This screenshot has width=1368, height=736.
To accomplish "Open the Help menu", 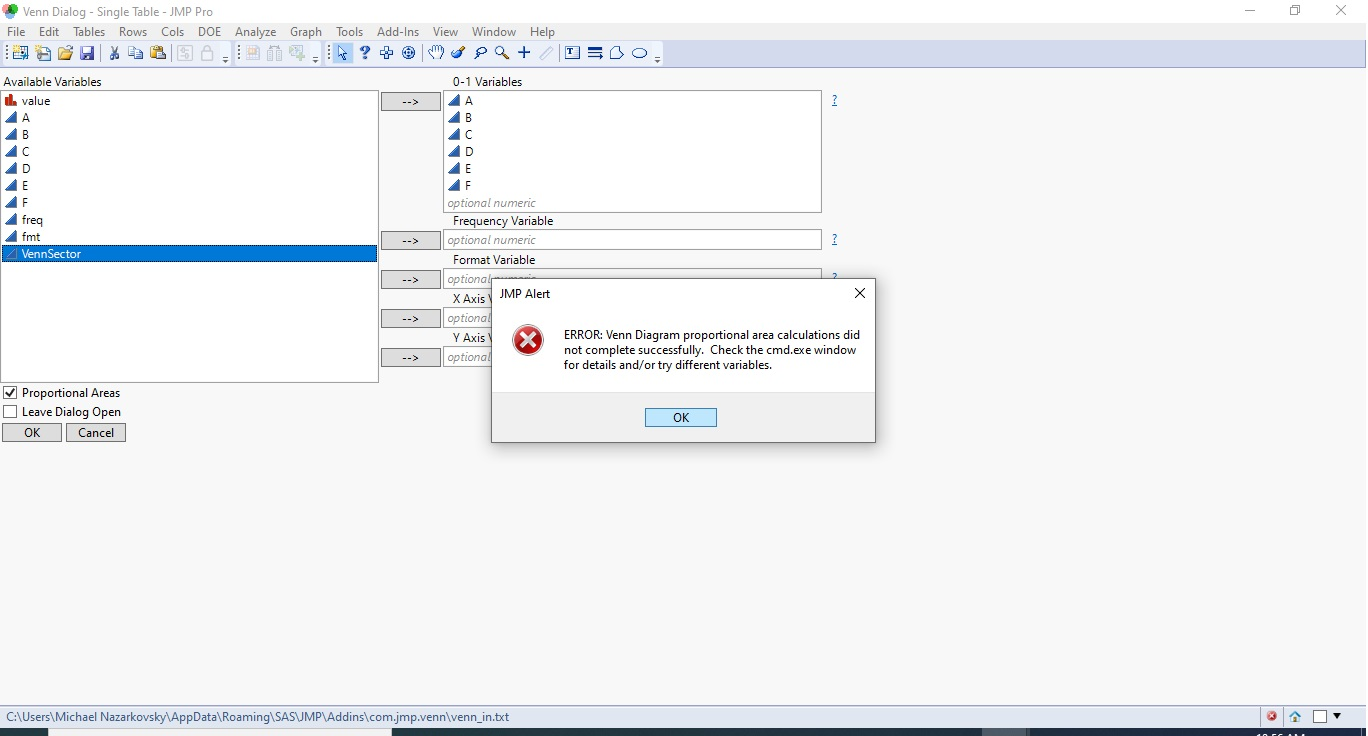I will 542,32.
